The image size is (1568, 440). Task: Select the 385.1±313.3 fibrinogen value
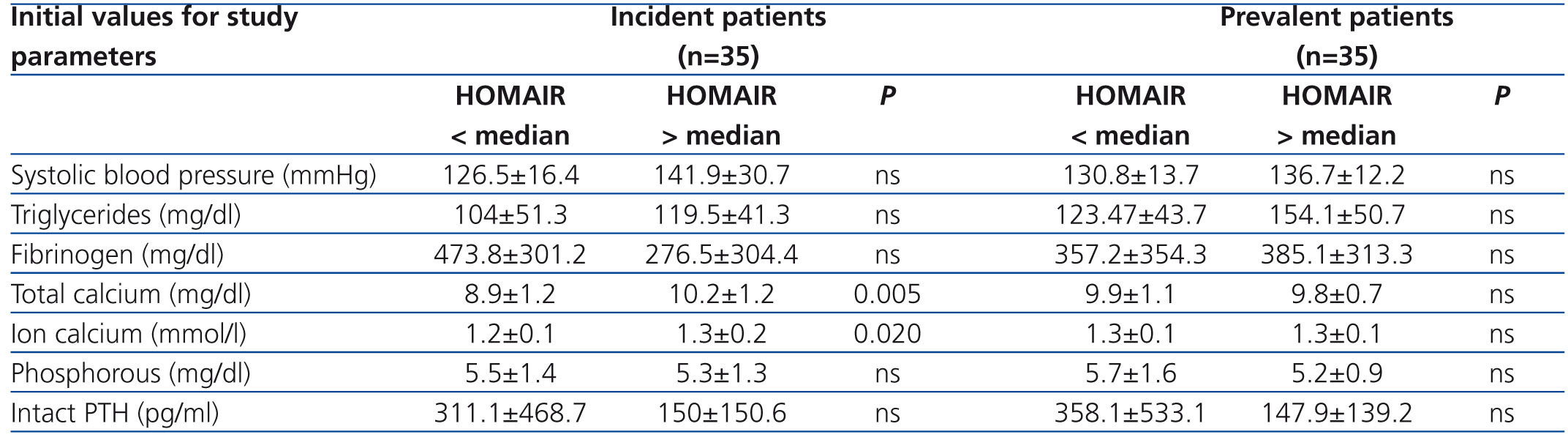tap(1336, 254)
